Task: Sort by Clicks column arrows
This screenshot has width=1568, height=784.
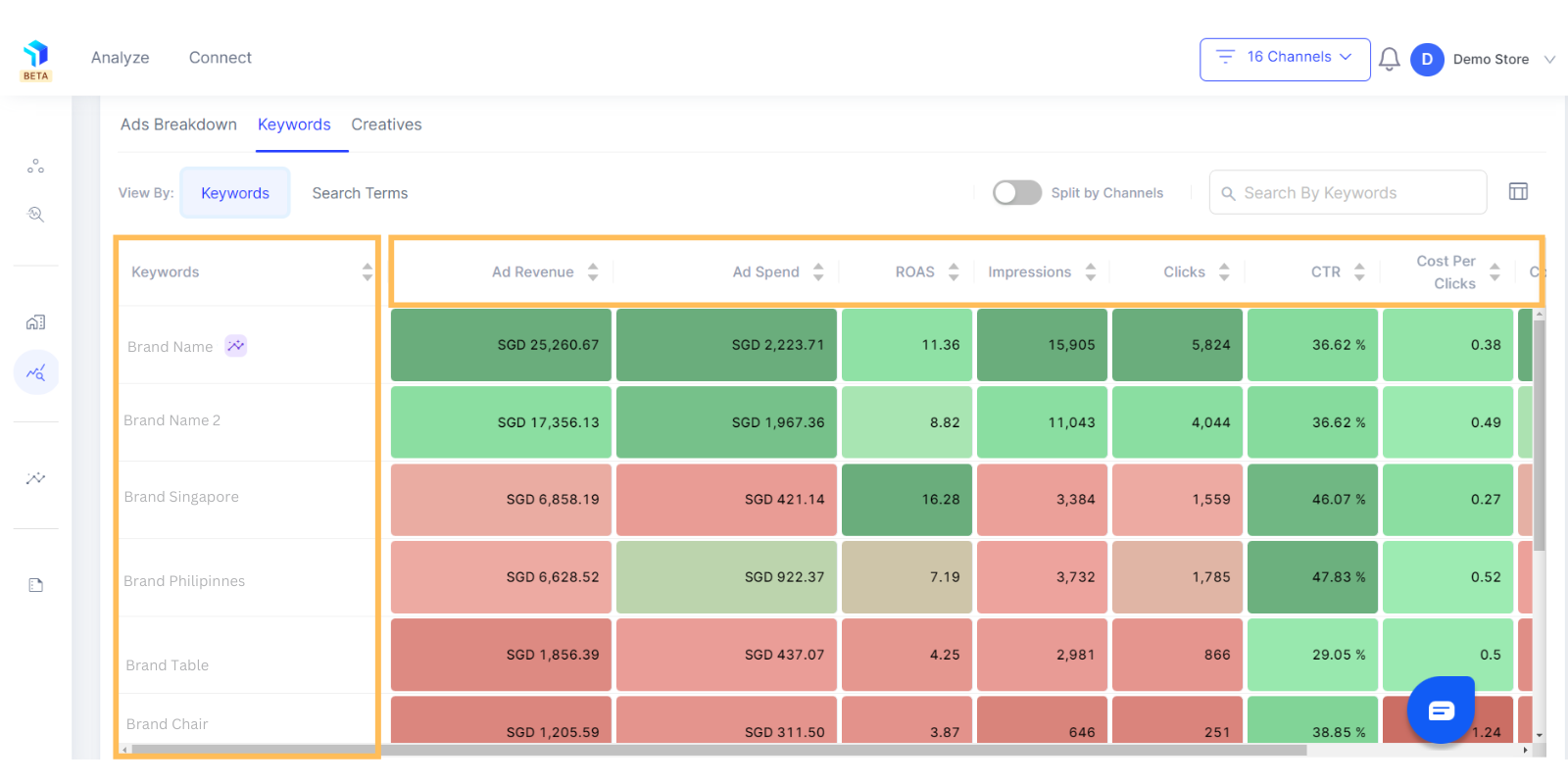Action: pyautogui.click(x=1224, y=271)
